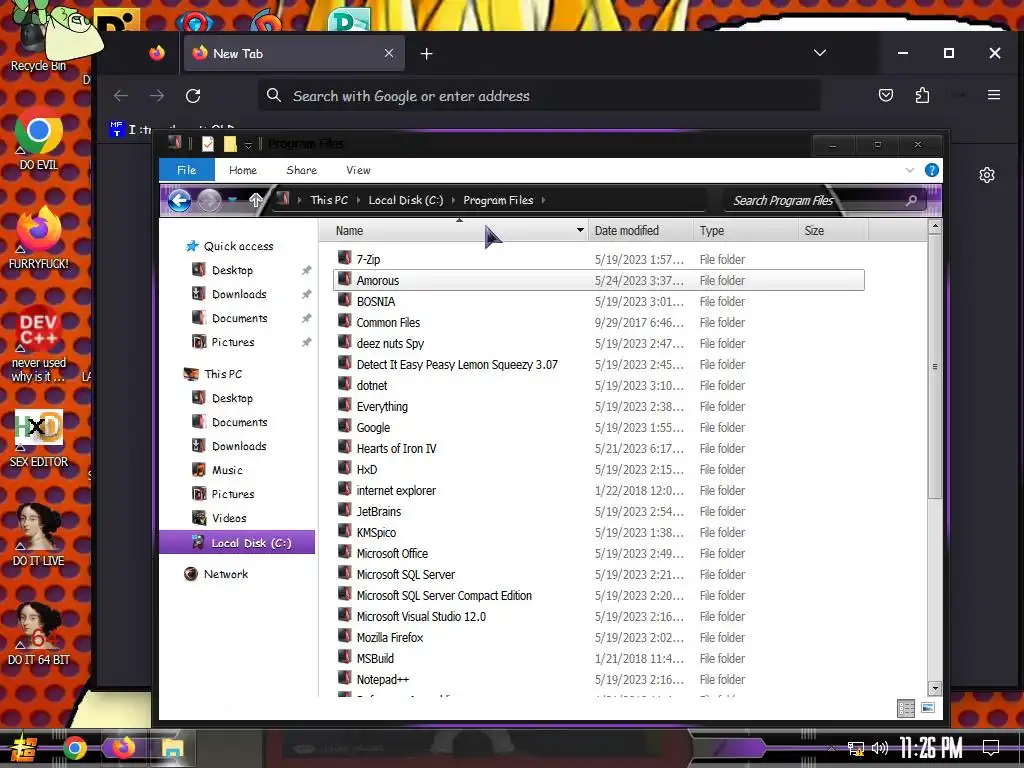Open the HxD desktop shortcut icon
The height and width of the screenshot is (768, 1024).
39,438
